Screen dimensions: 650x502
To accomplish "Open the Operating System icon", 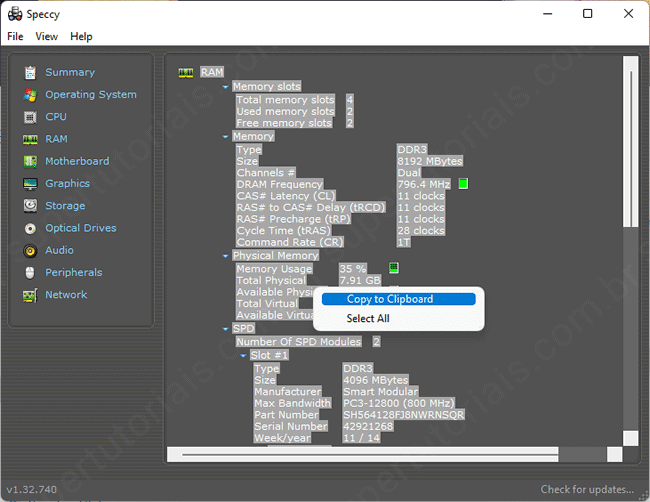I will click(x=30, y=95).
